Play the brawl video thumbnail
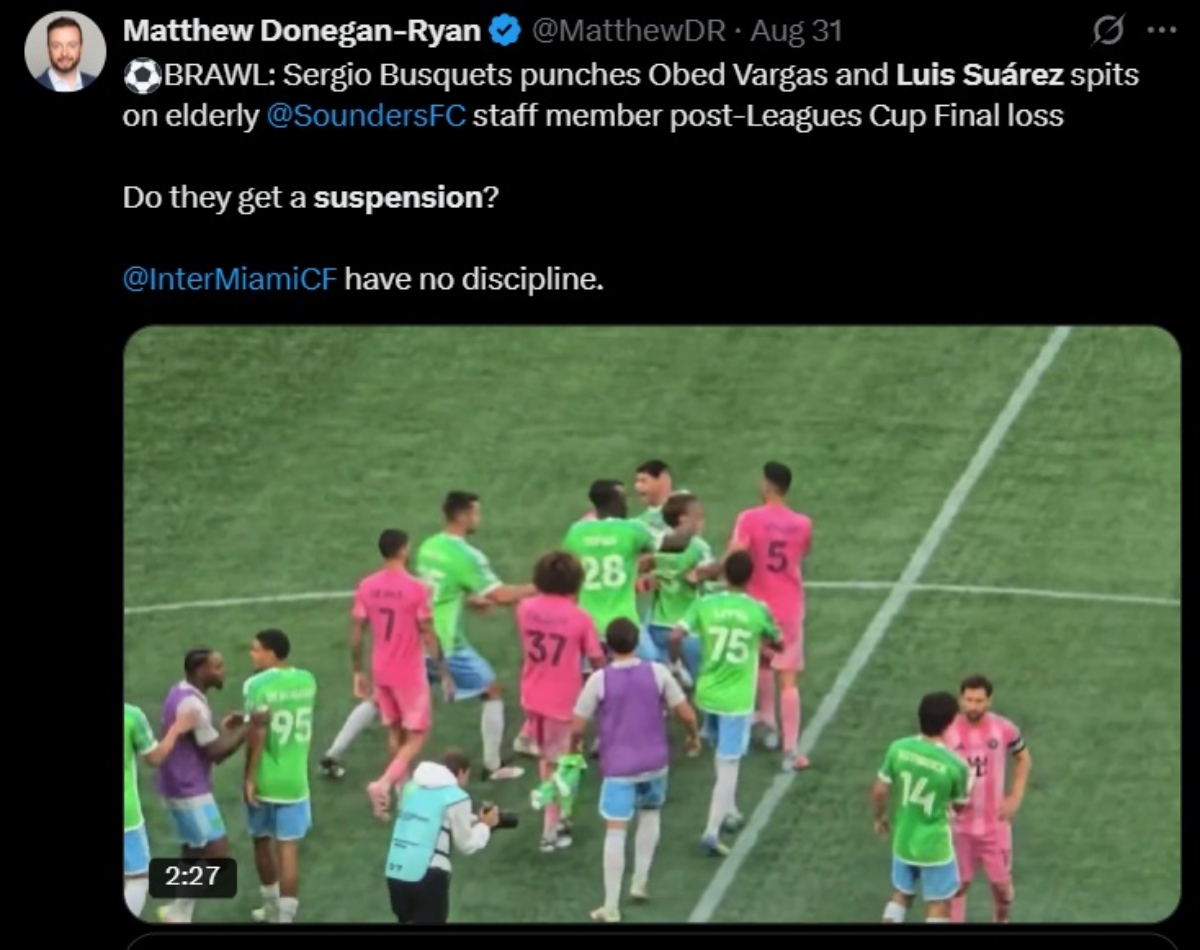Screen dimensions: 1200x950 (651, 624)
